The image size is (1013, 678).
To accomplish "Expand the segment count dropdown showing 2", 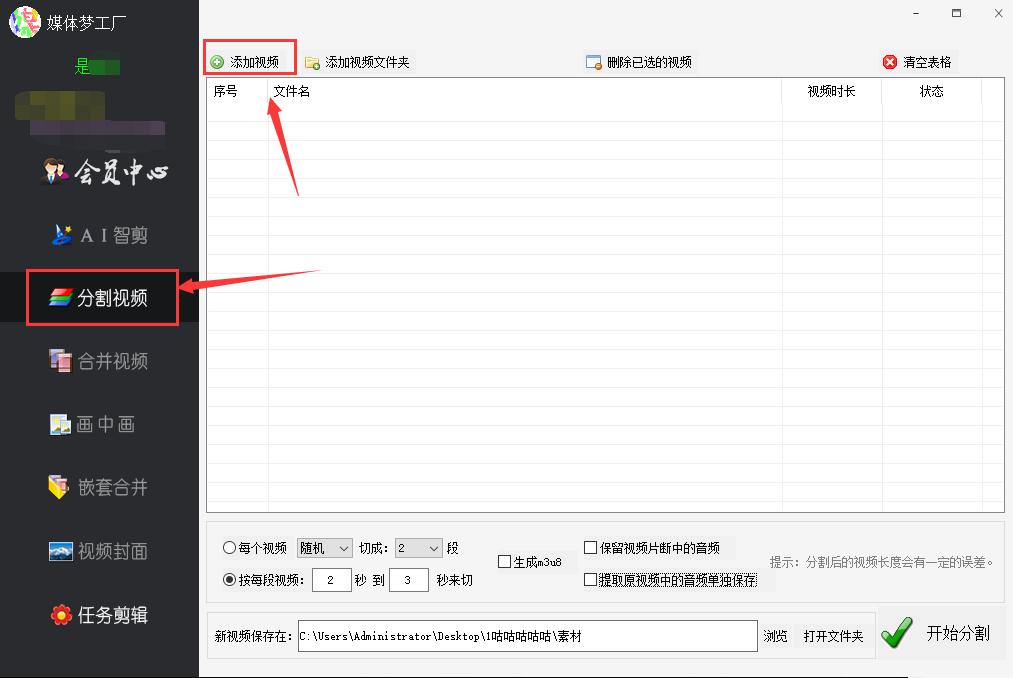I will [418, 548].
